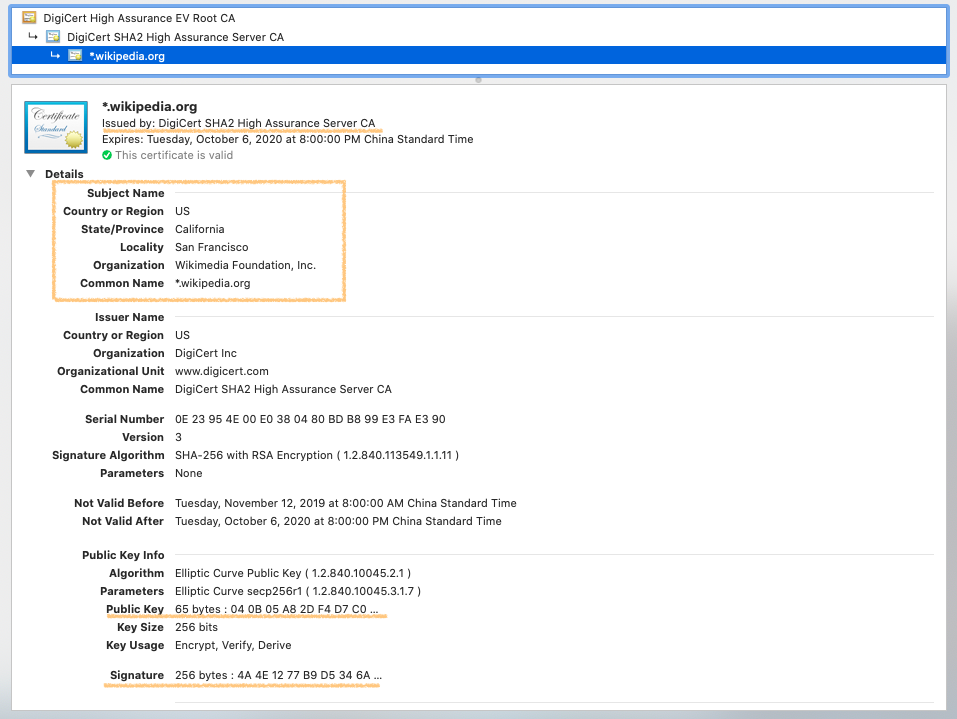
Task: Select DigiCert High Assurance EV Root CA row
Action: click(478, 18)
